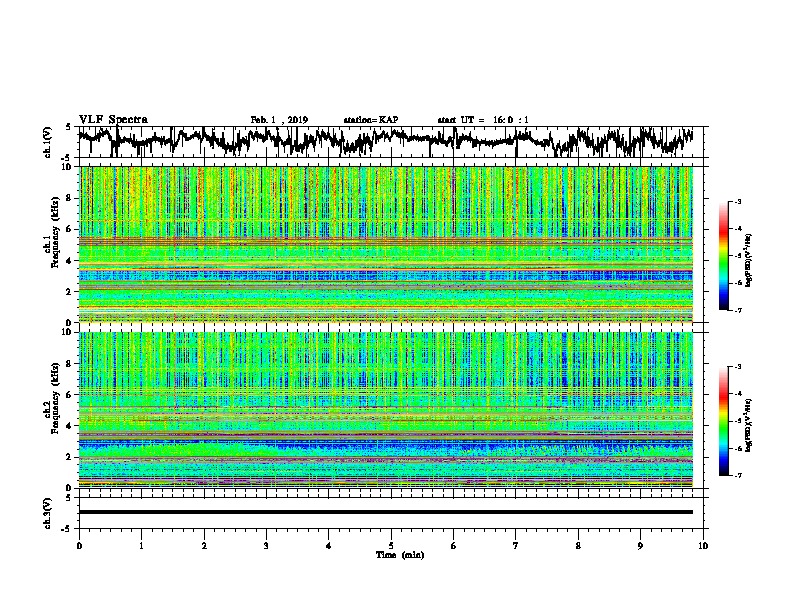Click the "9" tick on the Time axis
The width and height of the screenshot is (792, 612).
click(x=640, y=546)
